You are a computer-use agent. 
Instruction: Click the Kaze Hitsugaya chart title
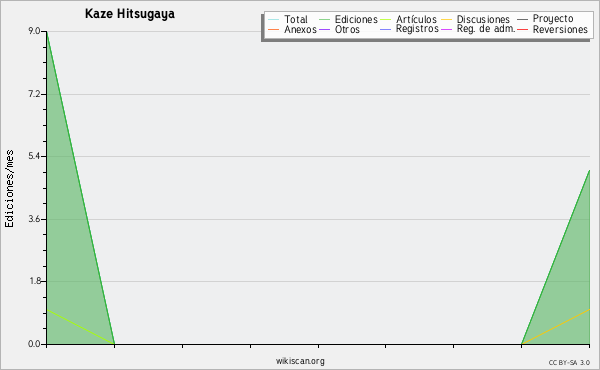130,14
